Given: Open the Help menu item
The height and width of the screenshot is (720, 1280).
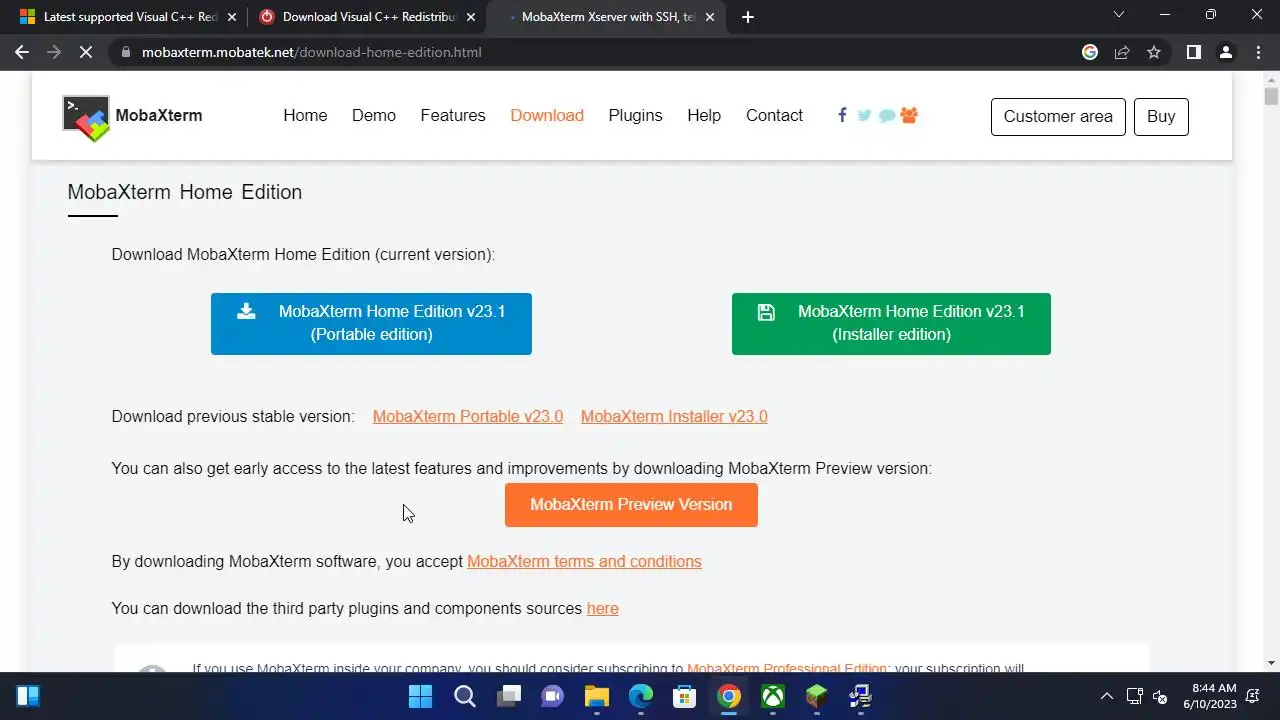Looking at the screenshot, I should click(704, 115).
